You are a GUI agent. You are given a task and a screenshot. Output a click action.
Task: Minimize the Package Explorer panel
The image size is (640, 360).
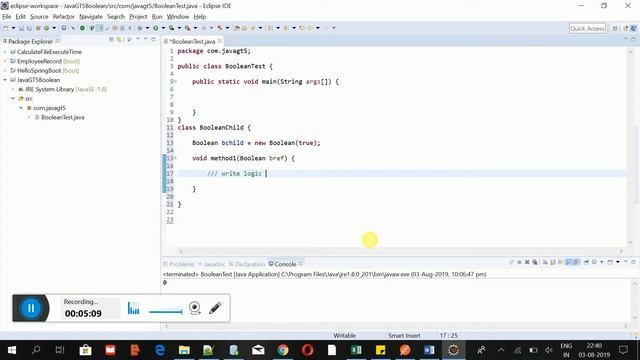[x=146, y=40]
